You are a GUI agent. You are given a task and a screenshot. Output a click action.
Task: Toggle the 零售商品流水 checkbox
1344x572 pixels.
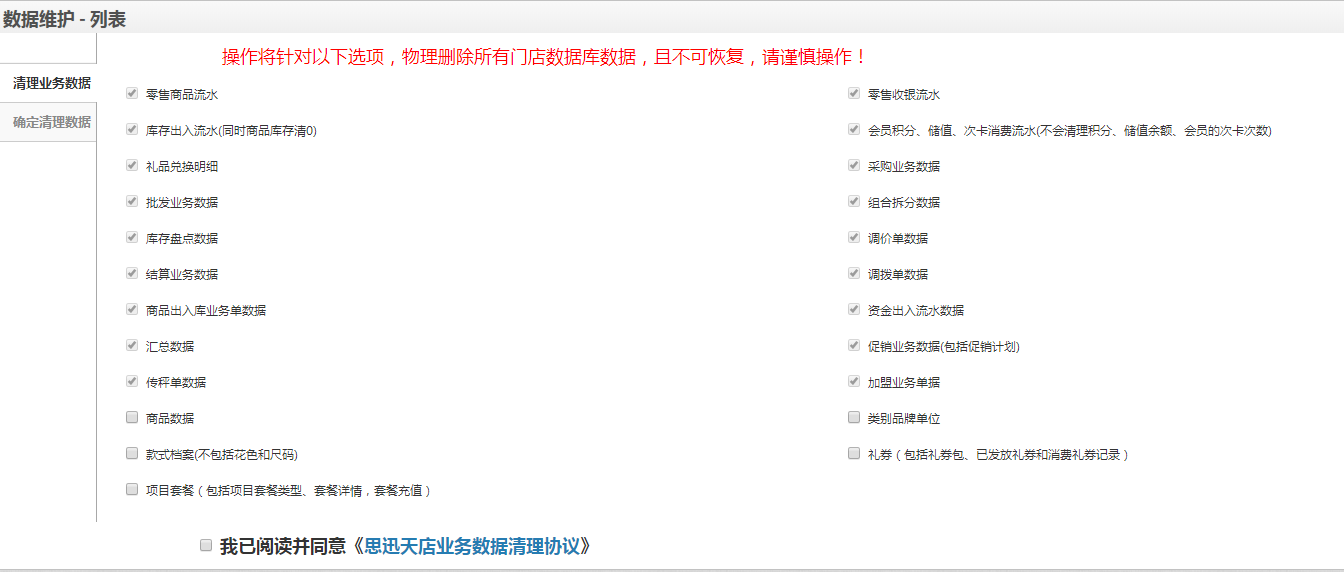pyautogui.click(x=132, y=93)
